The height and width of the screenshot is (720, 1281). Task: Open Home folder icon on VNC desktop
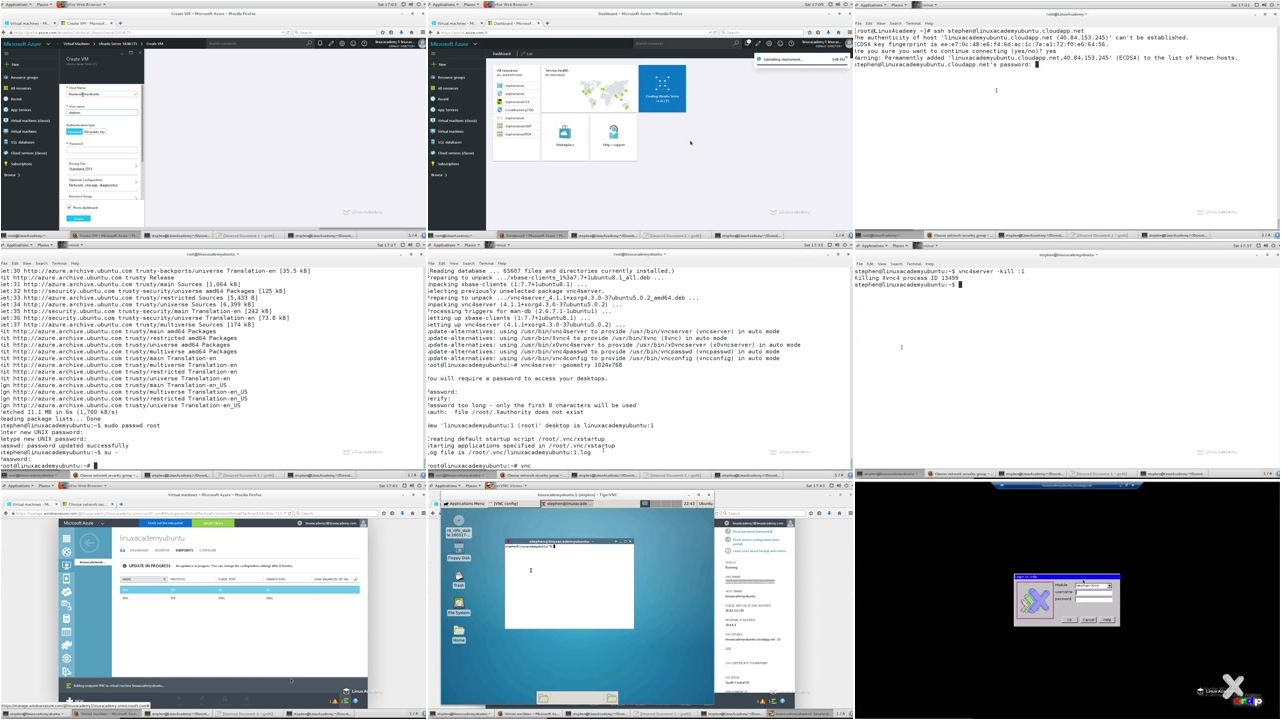pyautogui.click(x=458, y=633)
